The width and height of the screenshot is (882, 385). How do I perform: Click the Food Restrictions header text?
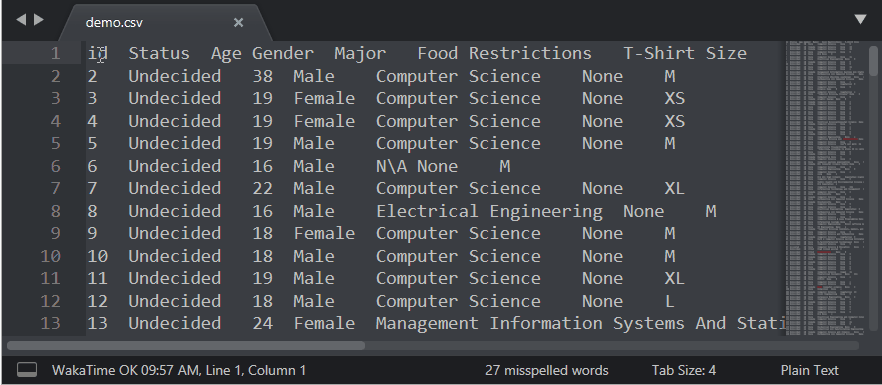click(504, 53)
